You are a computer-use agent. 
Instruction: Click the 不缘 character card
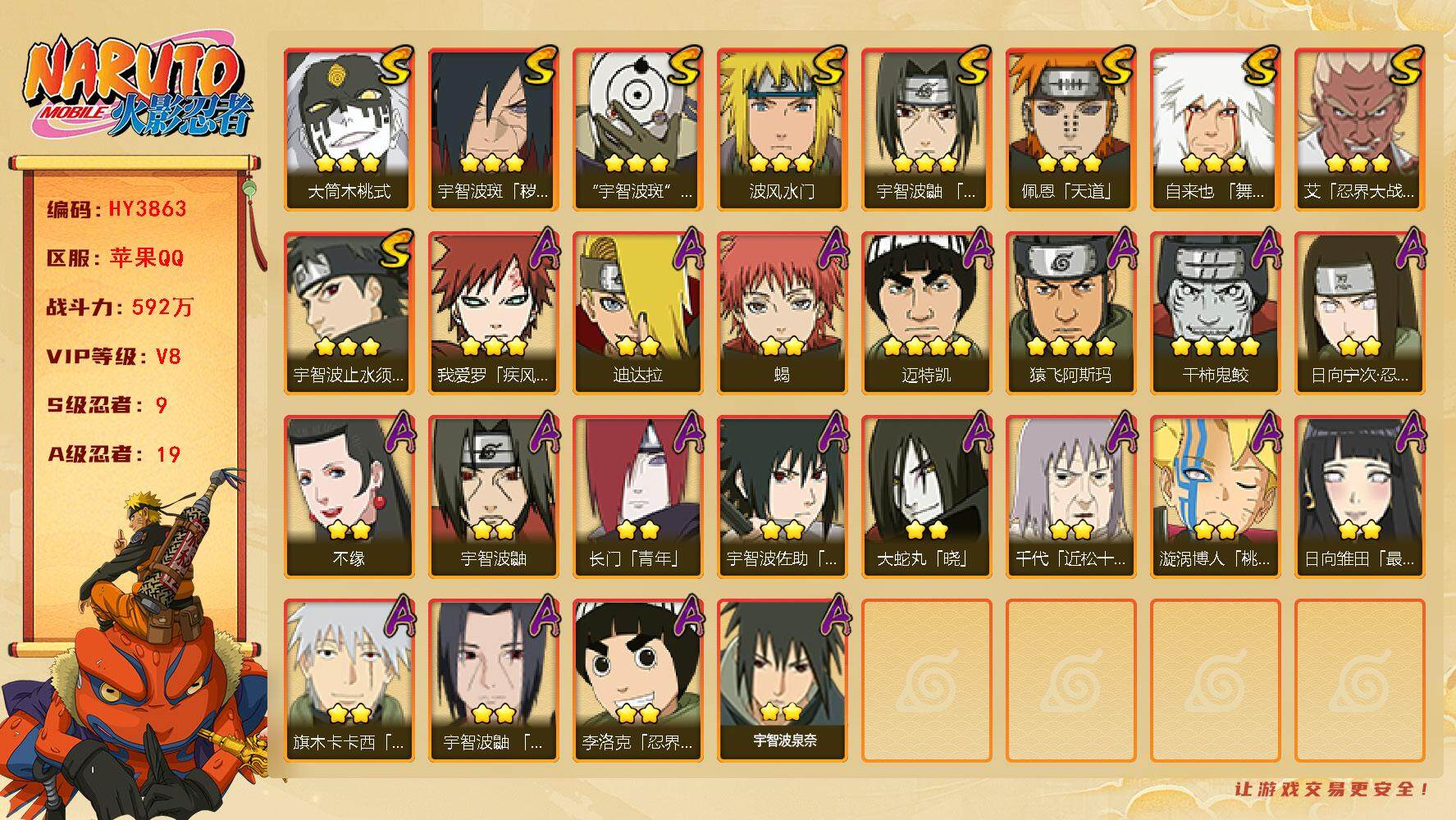tap(349, 496)
